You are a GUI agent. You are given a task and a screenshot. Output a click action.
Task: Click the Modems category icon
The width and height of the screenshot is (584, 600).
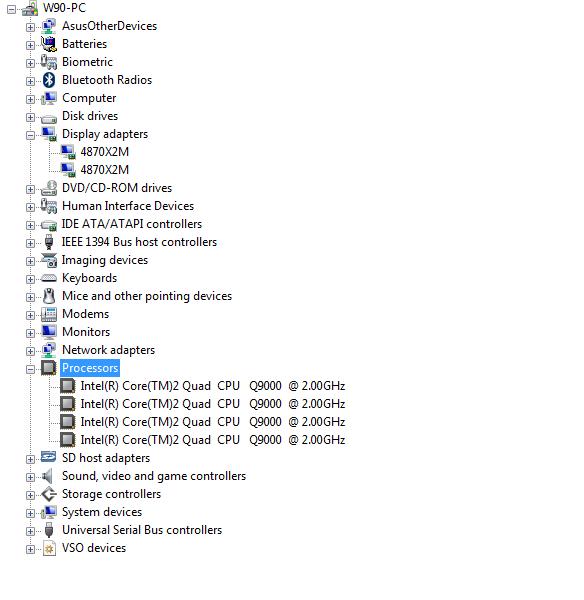coord(49,314)
